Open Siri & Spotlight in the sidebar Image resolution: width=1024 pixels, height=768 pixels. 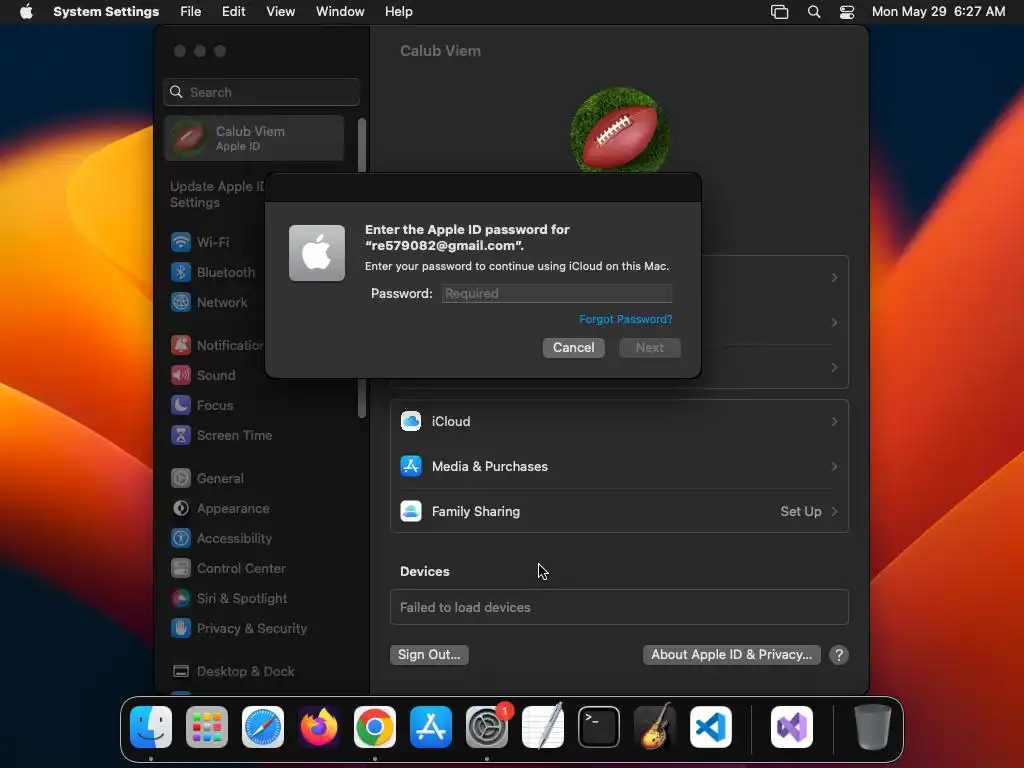click(x=229, y=599)
